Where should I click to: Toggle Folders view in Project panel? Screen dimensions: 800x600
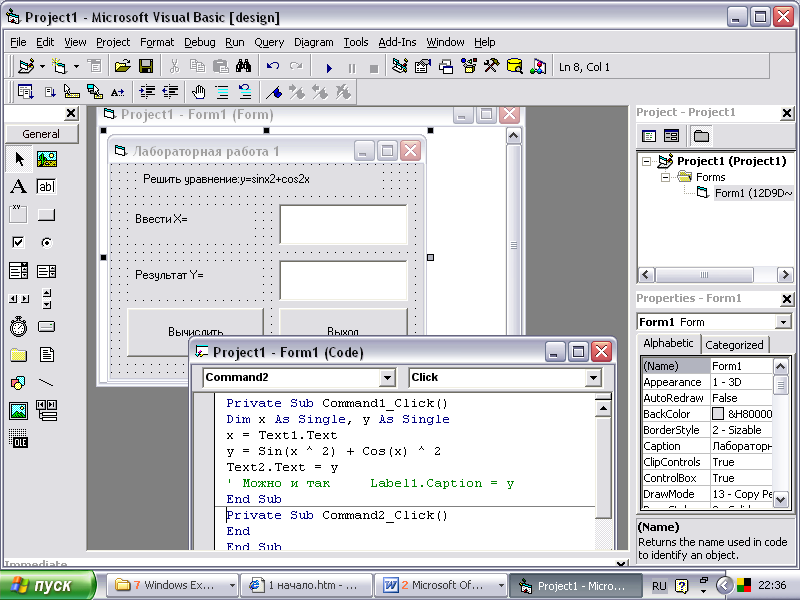701,136
